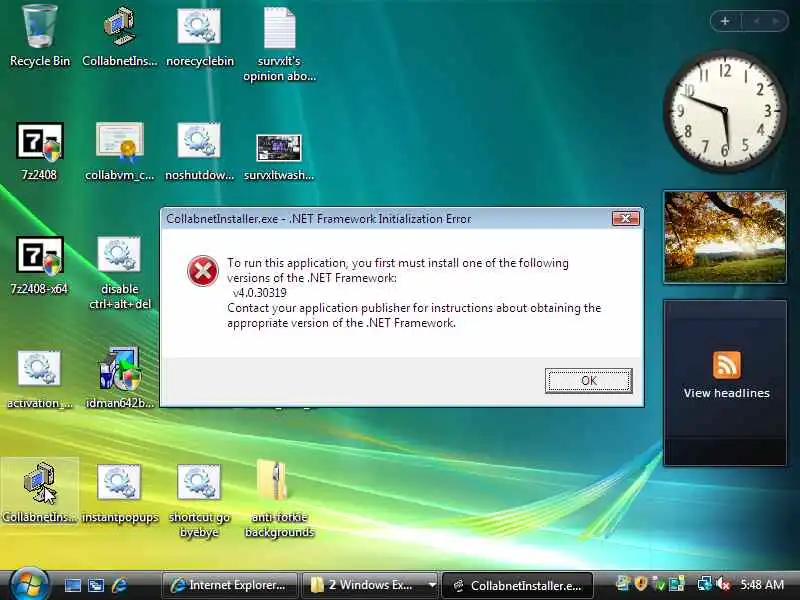Click the network connection tray icon
800x600 pixels.
tap(705, 584)
